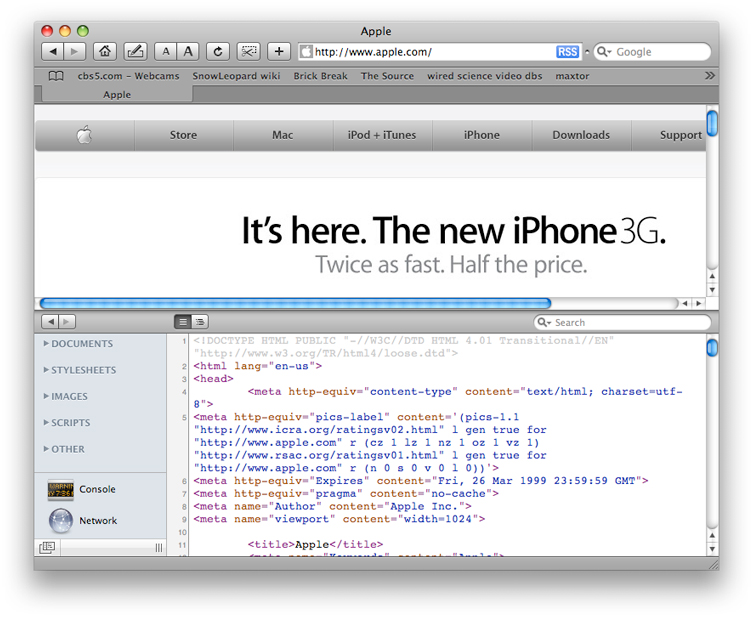Open SnowLeopard wiki bookmark
Viewport: 753px width, 617px height.
point(236,76)
